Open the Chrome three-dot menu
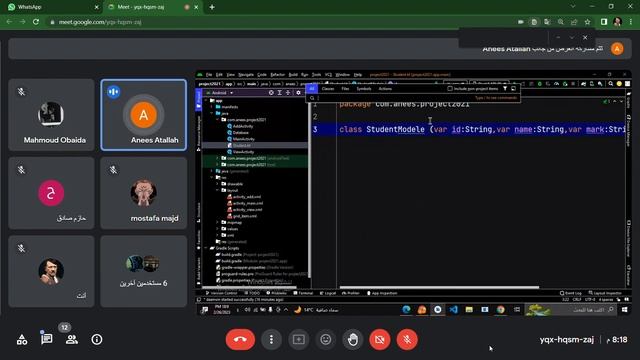Viewport: 640px width, 360px height. [631, 22]
